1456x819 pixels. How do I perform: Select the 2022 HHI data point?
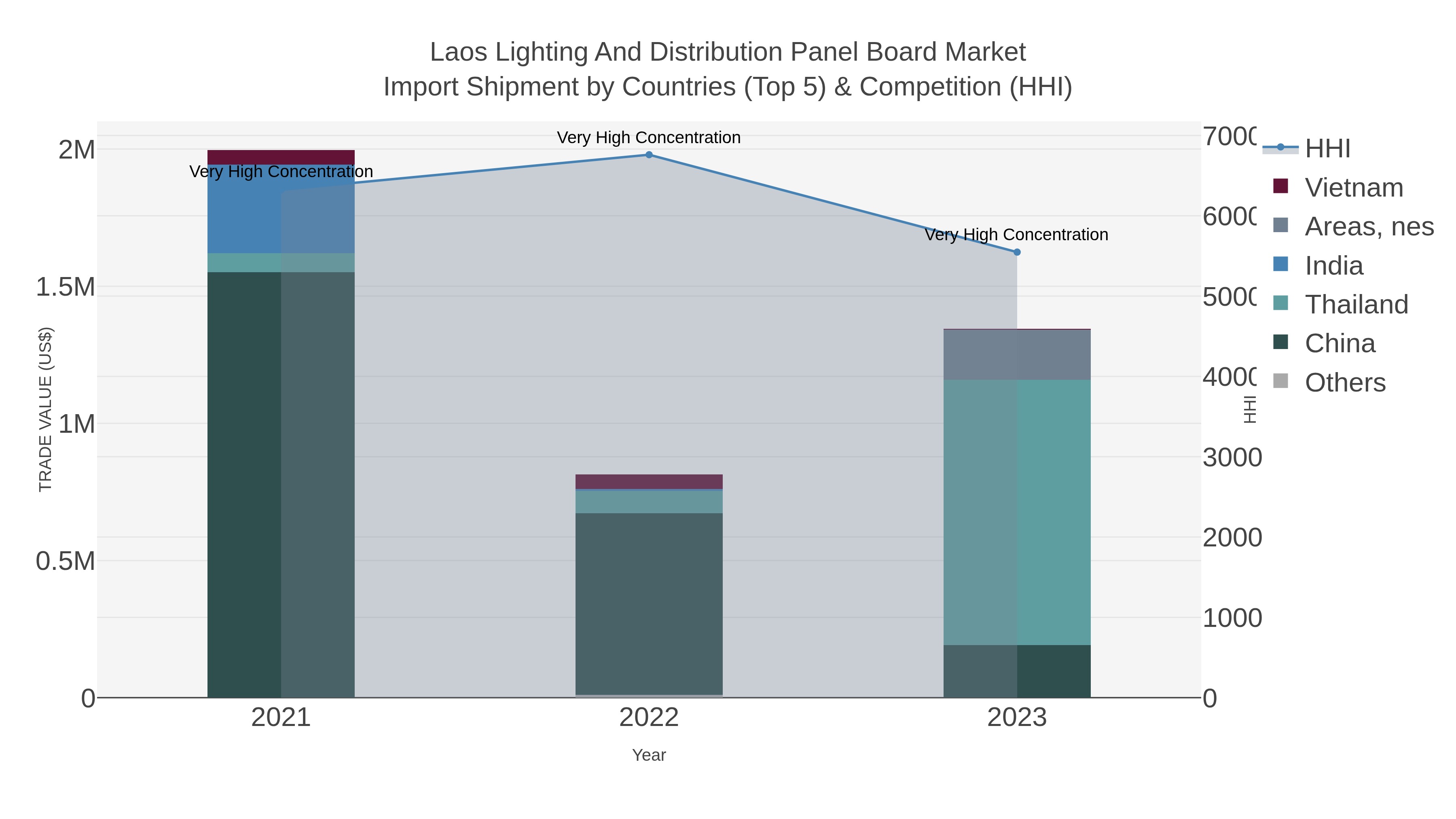(x=649, y=155)
